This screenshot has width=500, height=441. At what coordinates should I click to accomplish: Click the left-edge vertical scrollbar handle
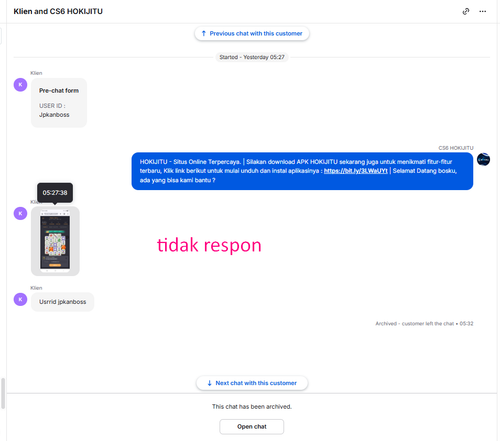coord(3,393)
